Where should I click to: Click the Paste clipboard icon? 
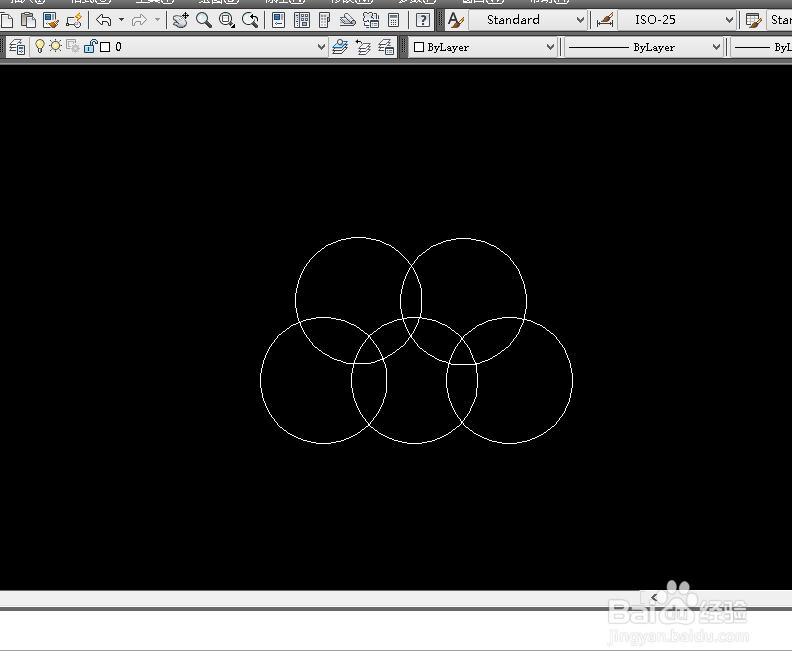tap(29, 20)
